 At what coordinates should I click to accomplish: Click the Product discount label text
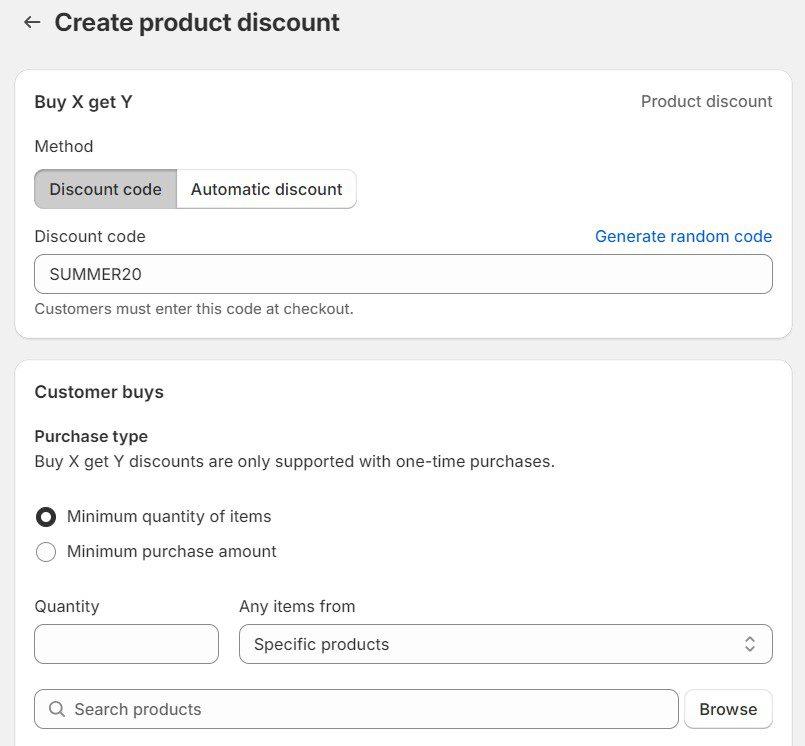click(x=706, y=102)
